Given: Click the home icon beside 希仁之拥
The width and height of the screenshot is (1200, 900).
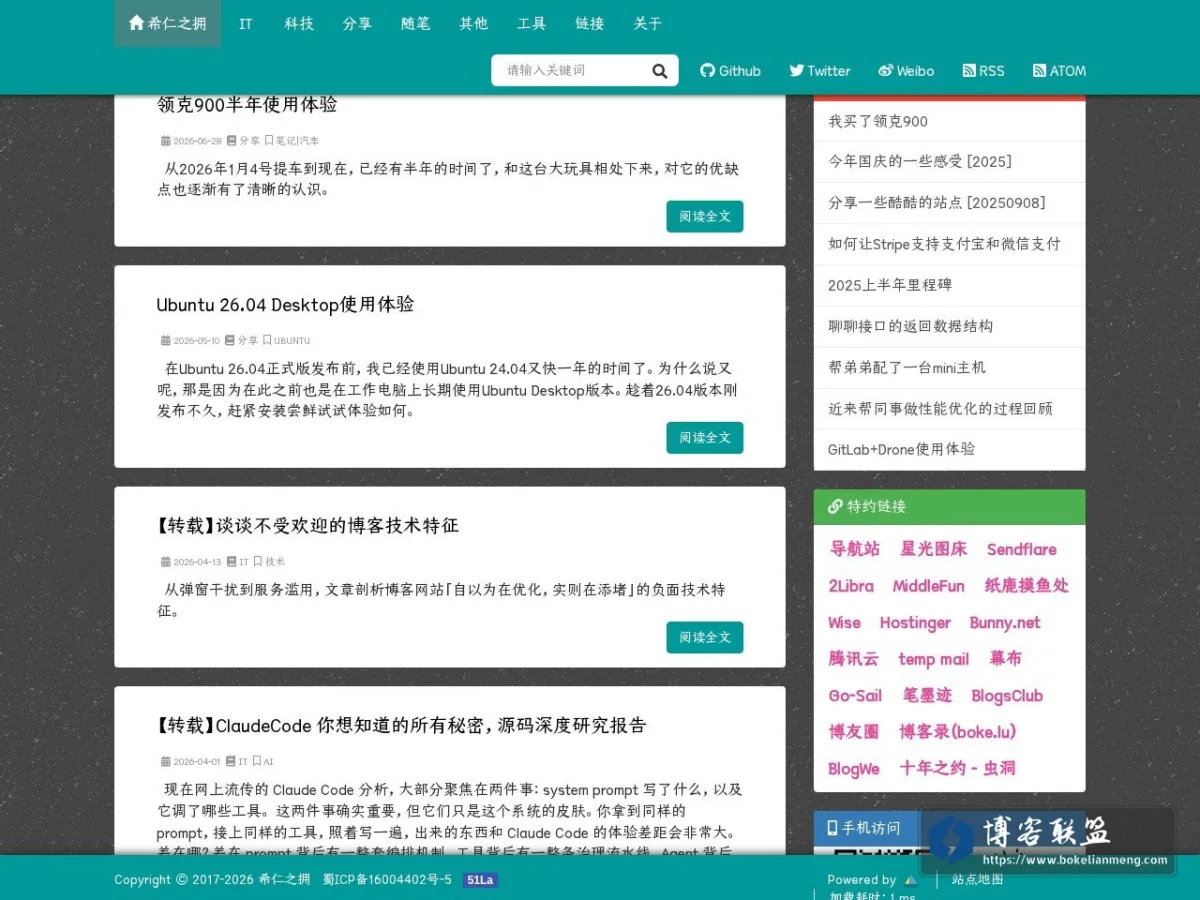Looking at the screenshot, I should point(136,22).
